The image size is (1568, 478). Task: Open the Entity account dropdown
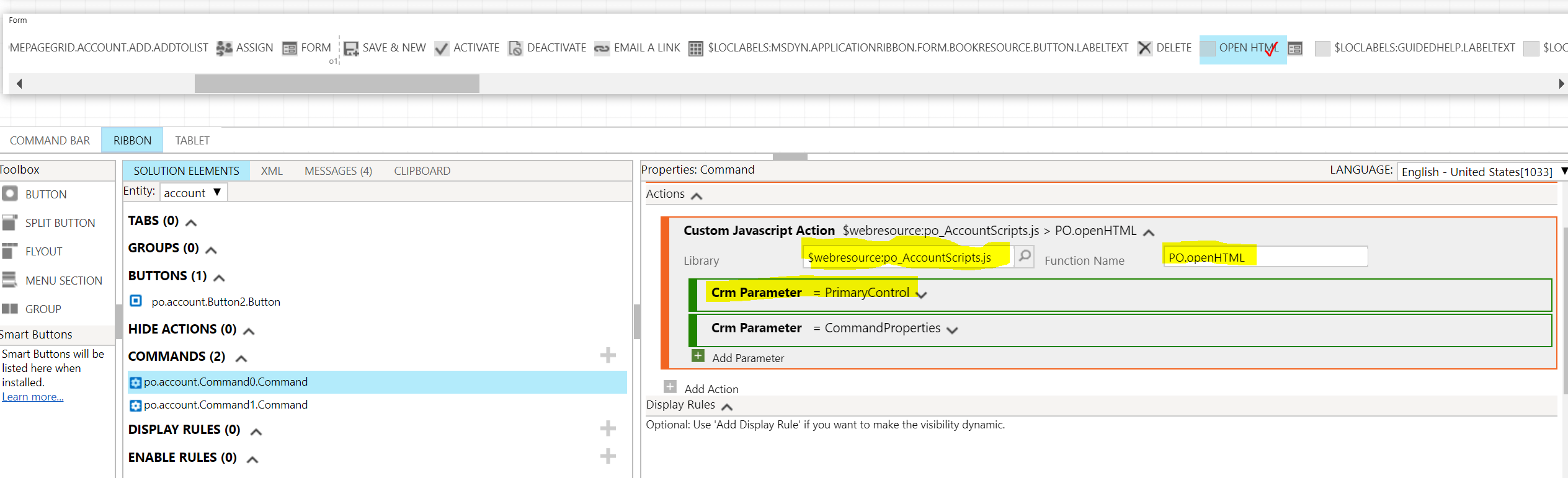point(193,193)
